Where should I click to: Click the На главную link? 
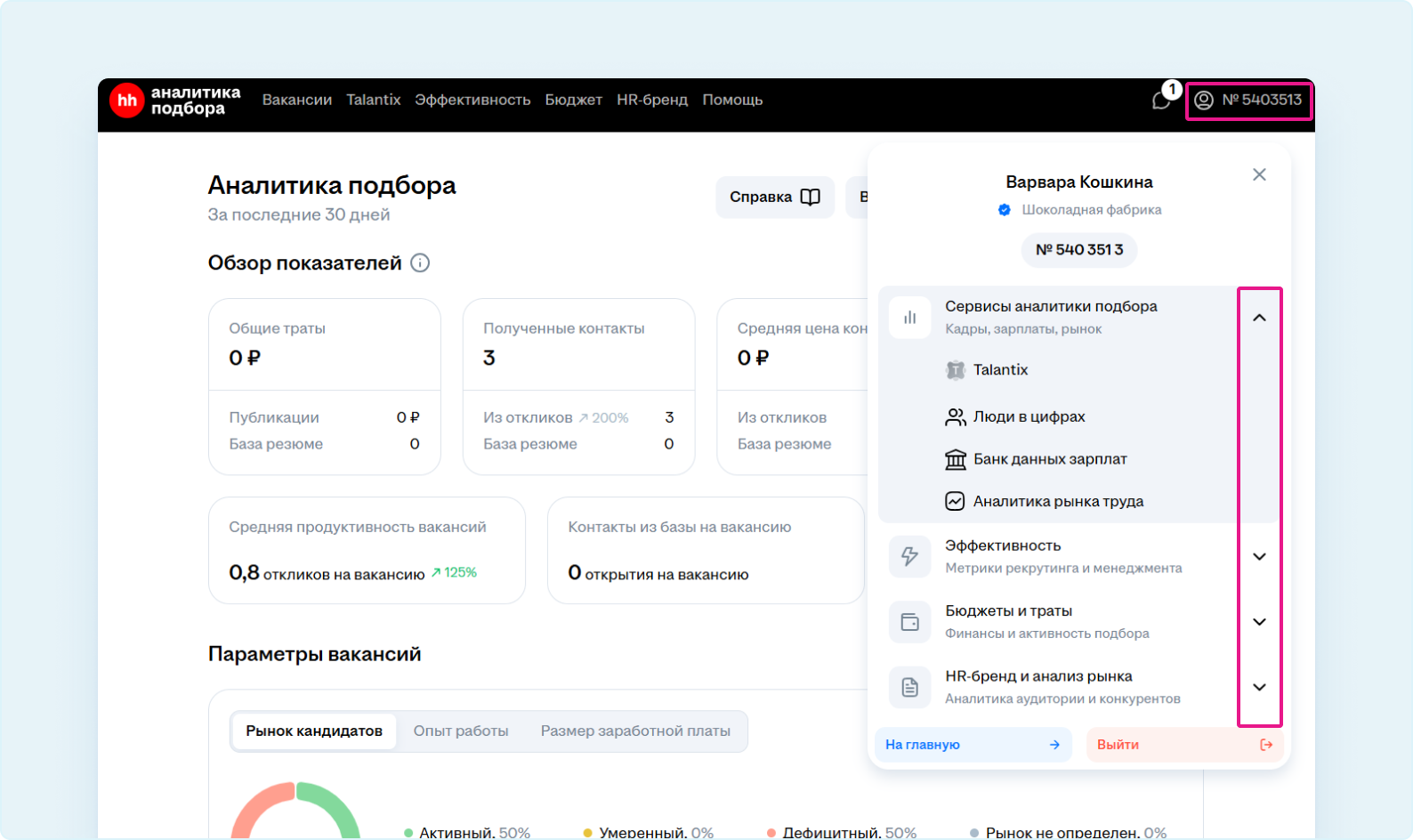973,745
